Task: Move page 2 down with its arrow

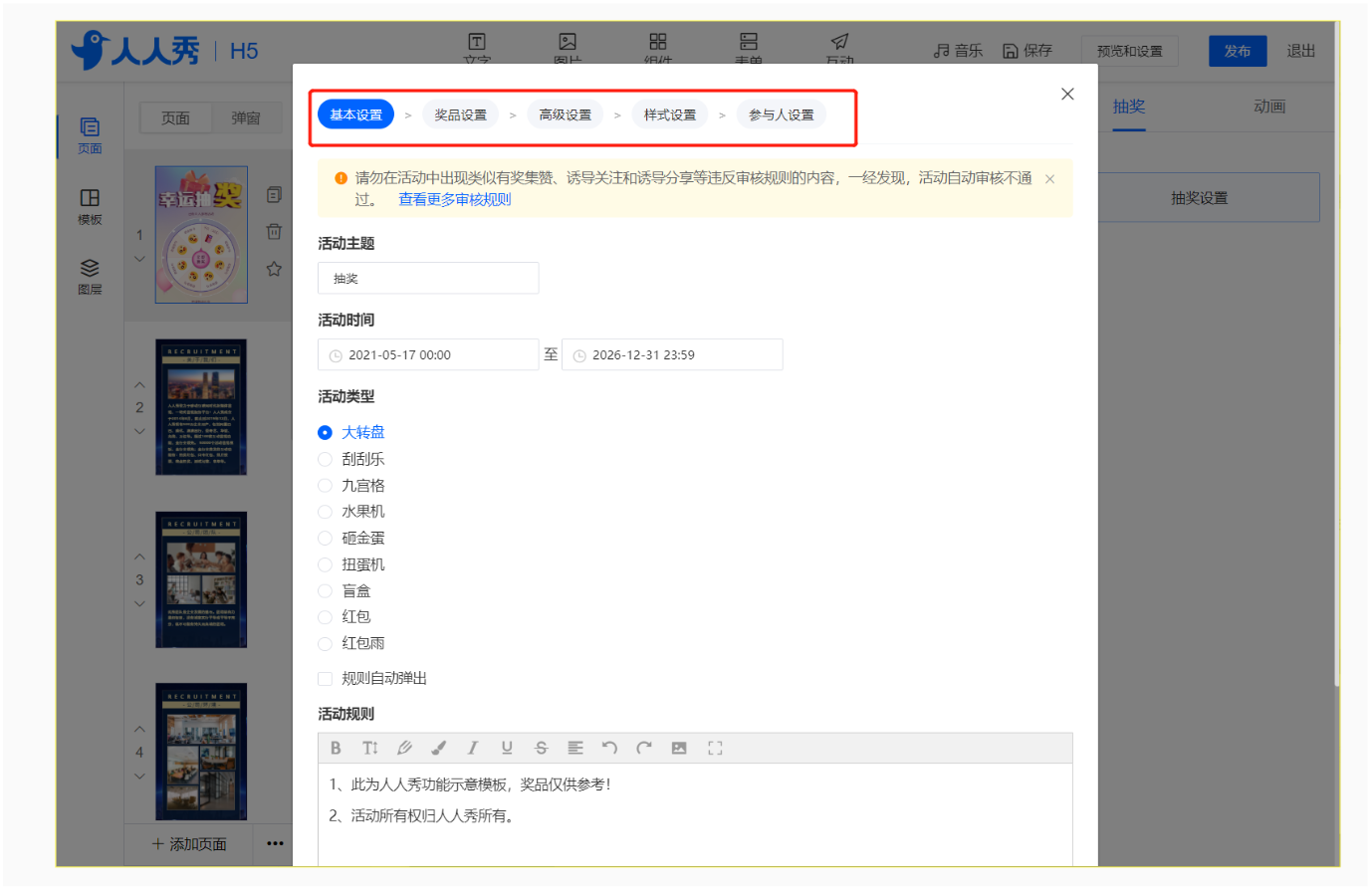Action: point(139,431)
